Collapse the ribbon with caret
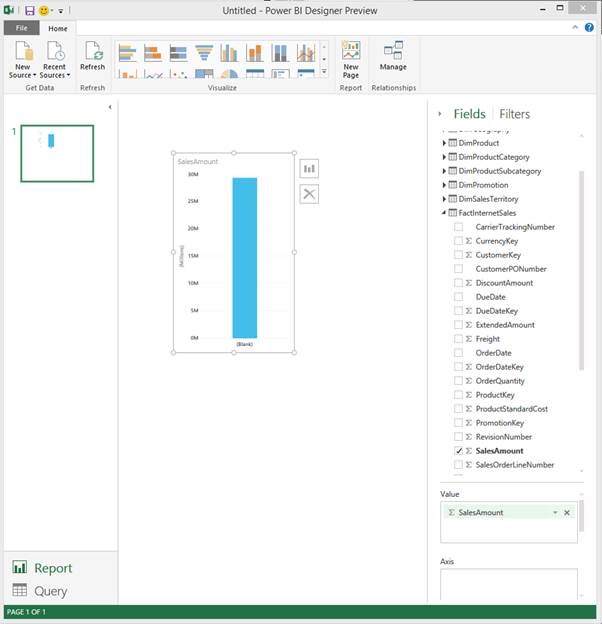This screenshot has height=624, width=602. (x=575, y=27)
